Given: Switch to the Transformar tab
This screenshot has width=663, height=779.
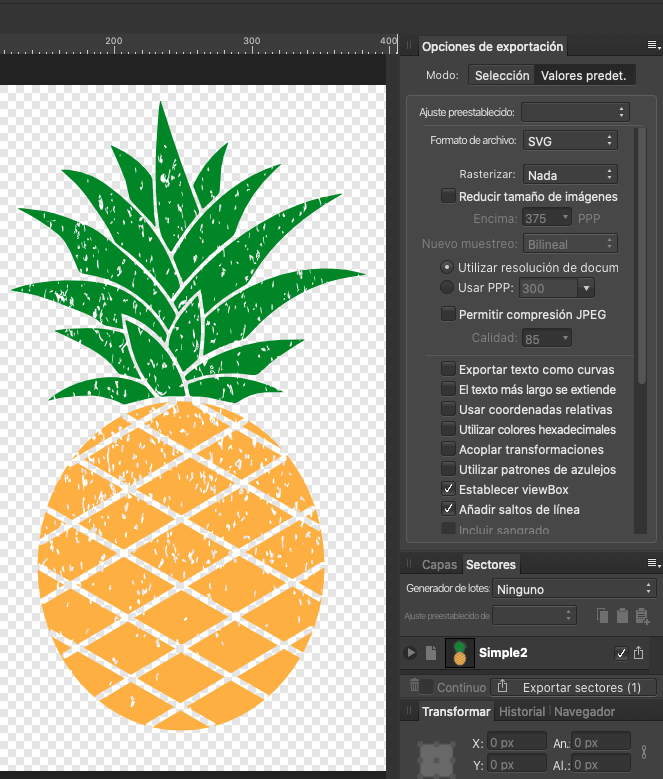Looking at the screenshot, I should click(456, 711).
